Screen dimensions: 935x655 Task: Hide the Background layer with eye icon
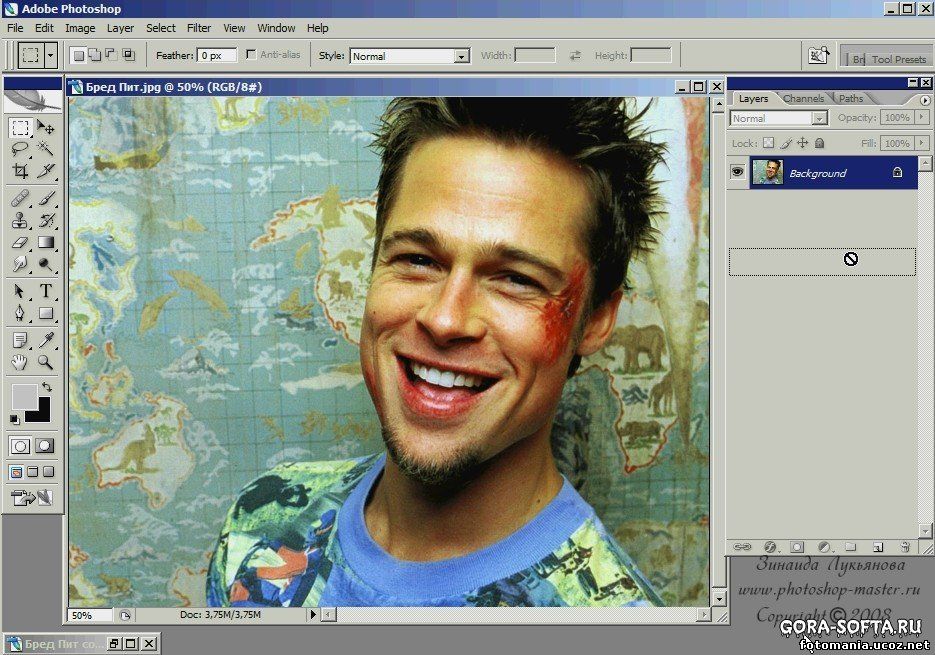(738, 173)
